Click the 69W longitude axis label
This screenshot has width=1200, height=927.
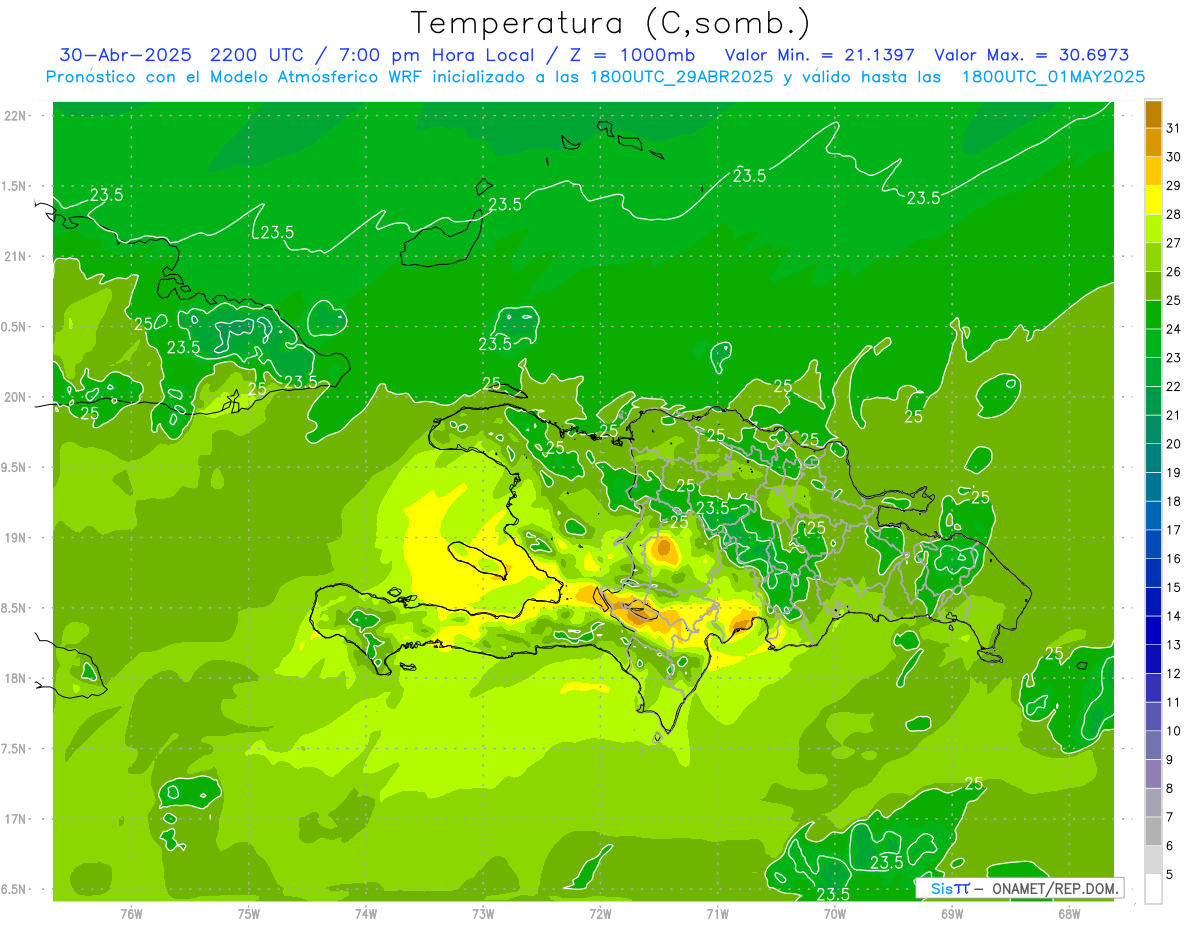click(952, 912)
